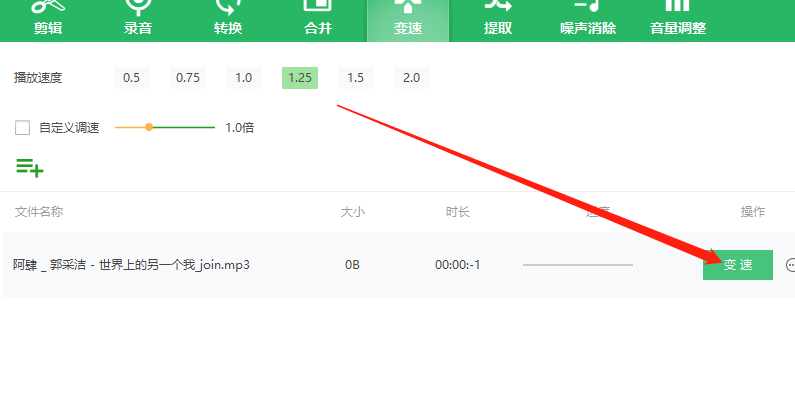Viewport: 795px width, 411px height.
Task: Open the 转换 convert tab
Action: [x=228, y=20]
